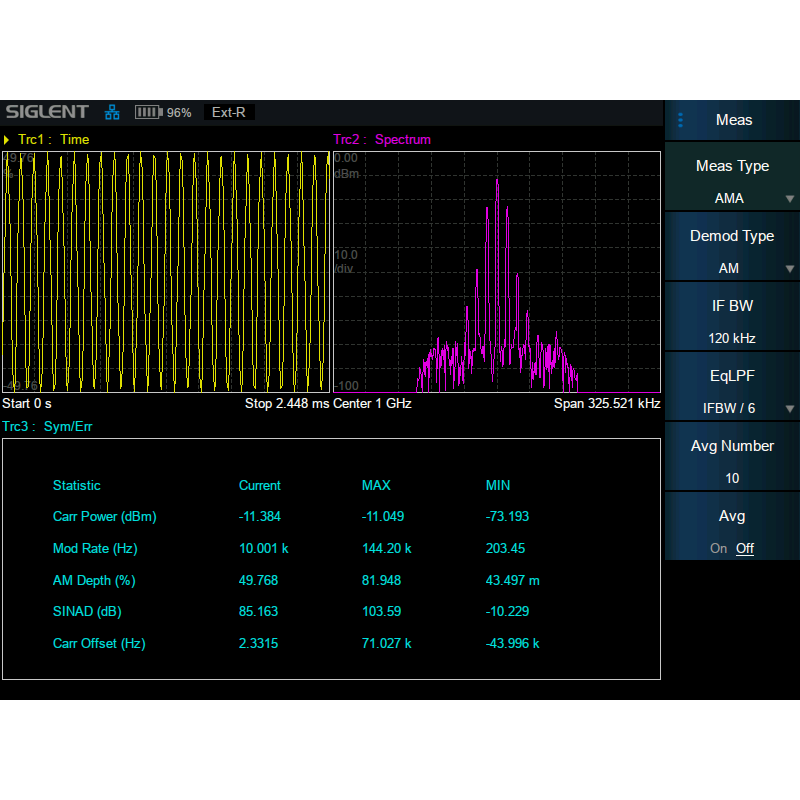Click the Center 1 GHz frequency readout
The width and height of the screenshot is (800, 800).
pos(373,404)
